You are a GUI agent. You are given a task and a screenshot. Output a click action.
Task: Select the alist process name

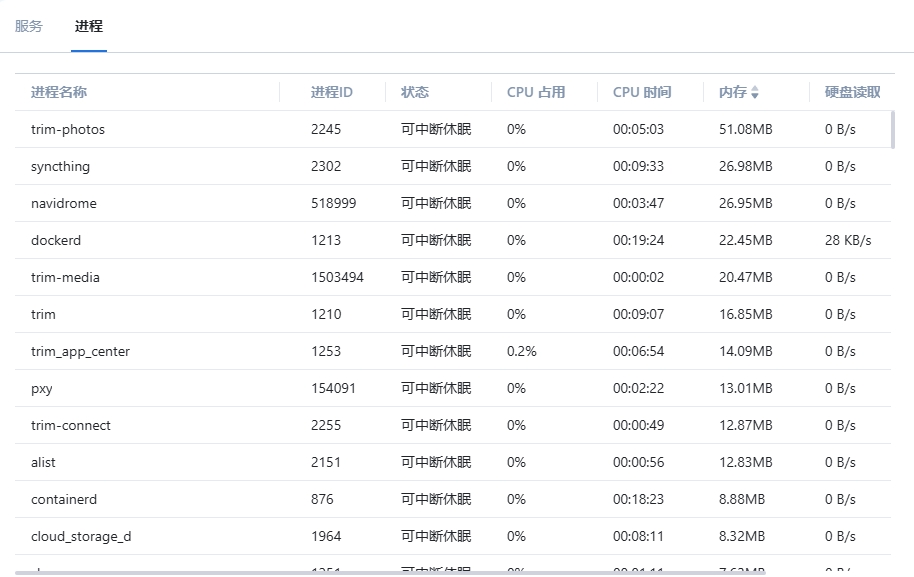[43, 462]
